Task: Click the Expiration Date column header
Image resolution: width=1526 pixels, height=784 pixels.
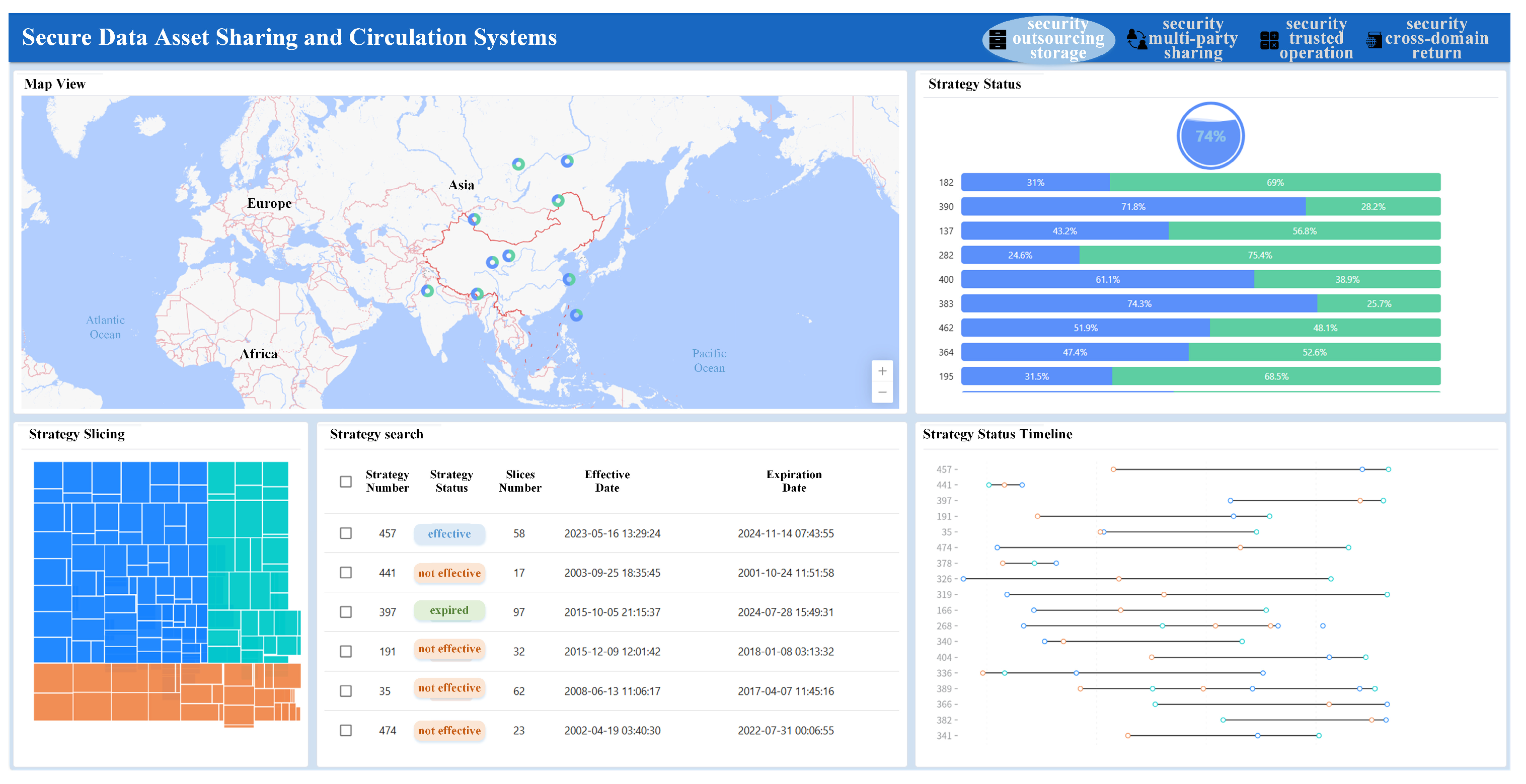Action: (793, 482)
